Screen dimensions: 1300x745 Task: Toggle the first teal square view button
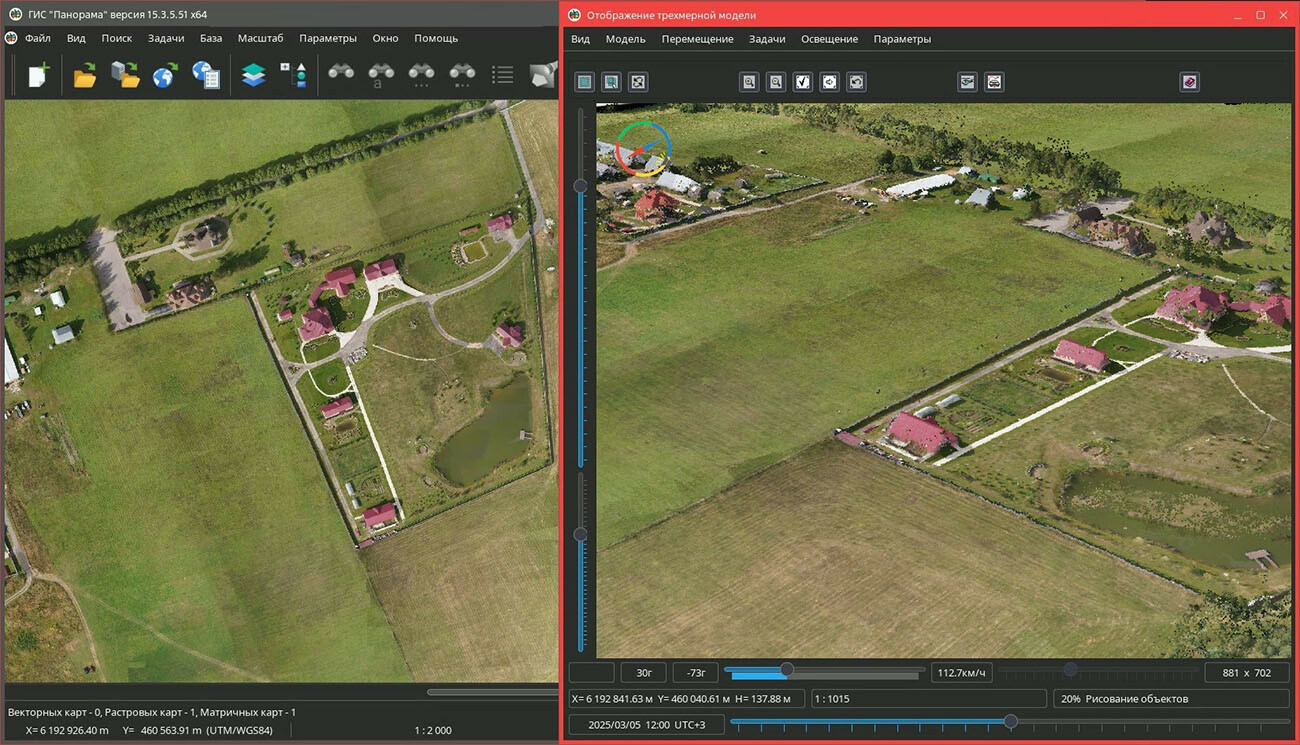[585, 82]
